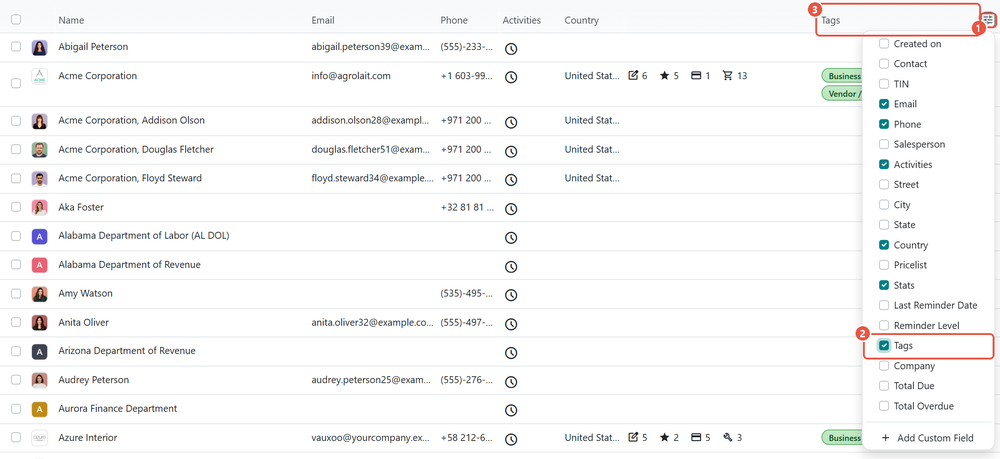Click activity clock for Arizona Department of Revenue
The image size is (1000, 459).
click(511, 353)
